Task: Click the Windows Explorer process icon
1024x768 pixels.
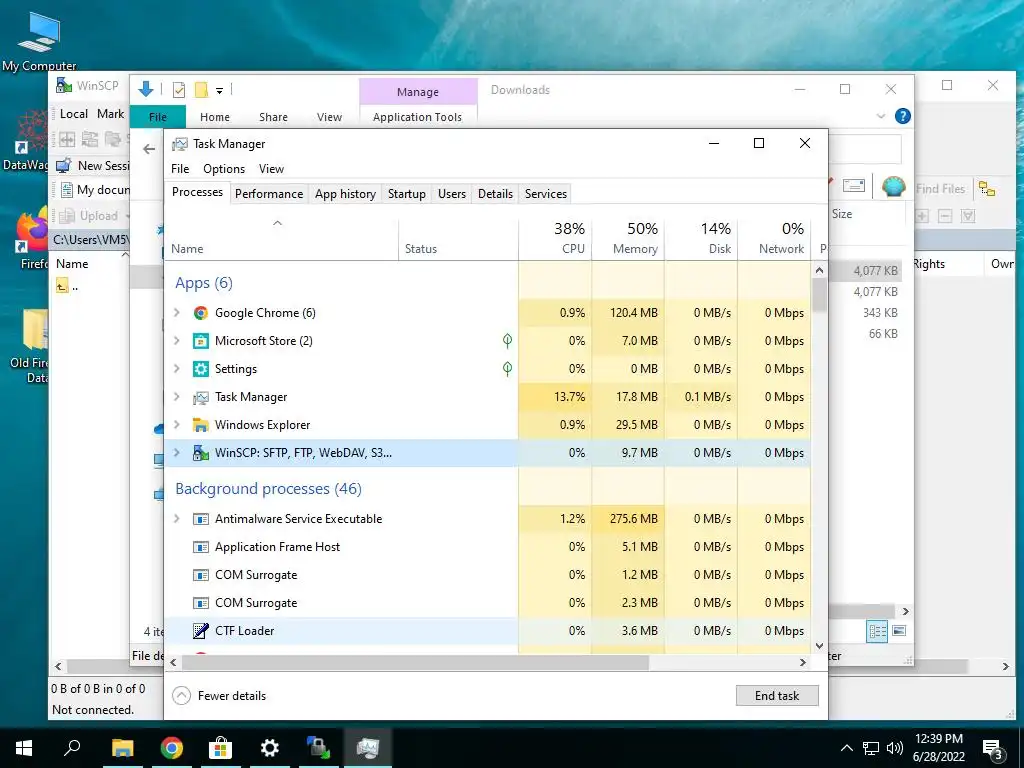Action: click(x=200, y=425)
